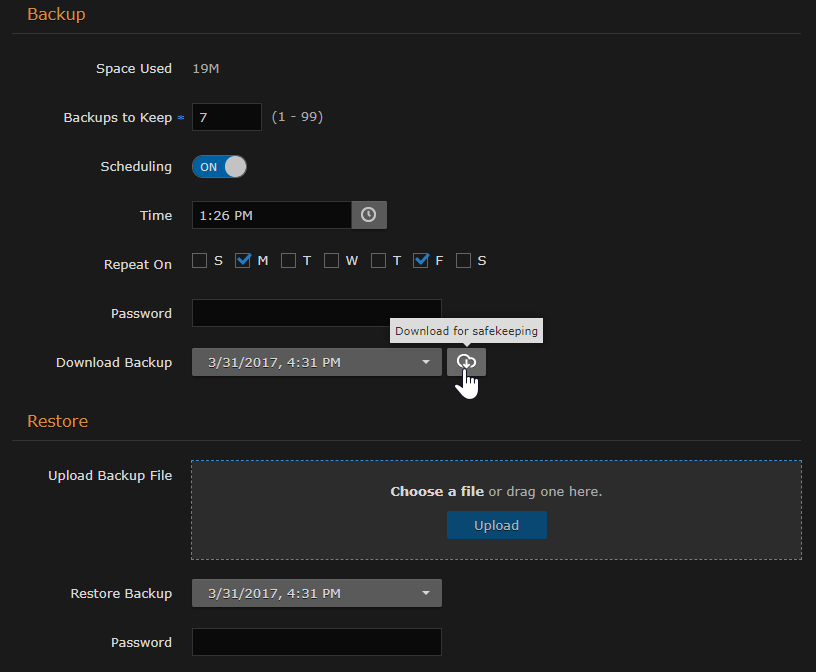Screen dimensions: 816x672
Task: Open the clock time picker icon
Action: [x=368, y=214]
